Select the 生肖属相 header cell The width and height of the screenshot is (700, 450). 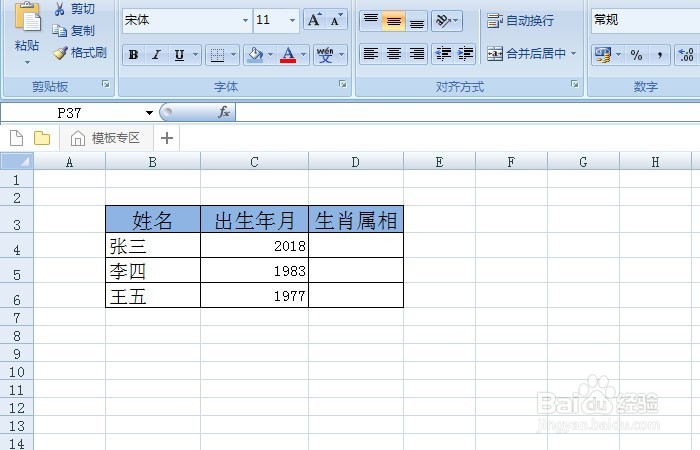tap(356, 220)
